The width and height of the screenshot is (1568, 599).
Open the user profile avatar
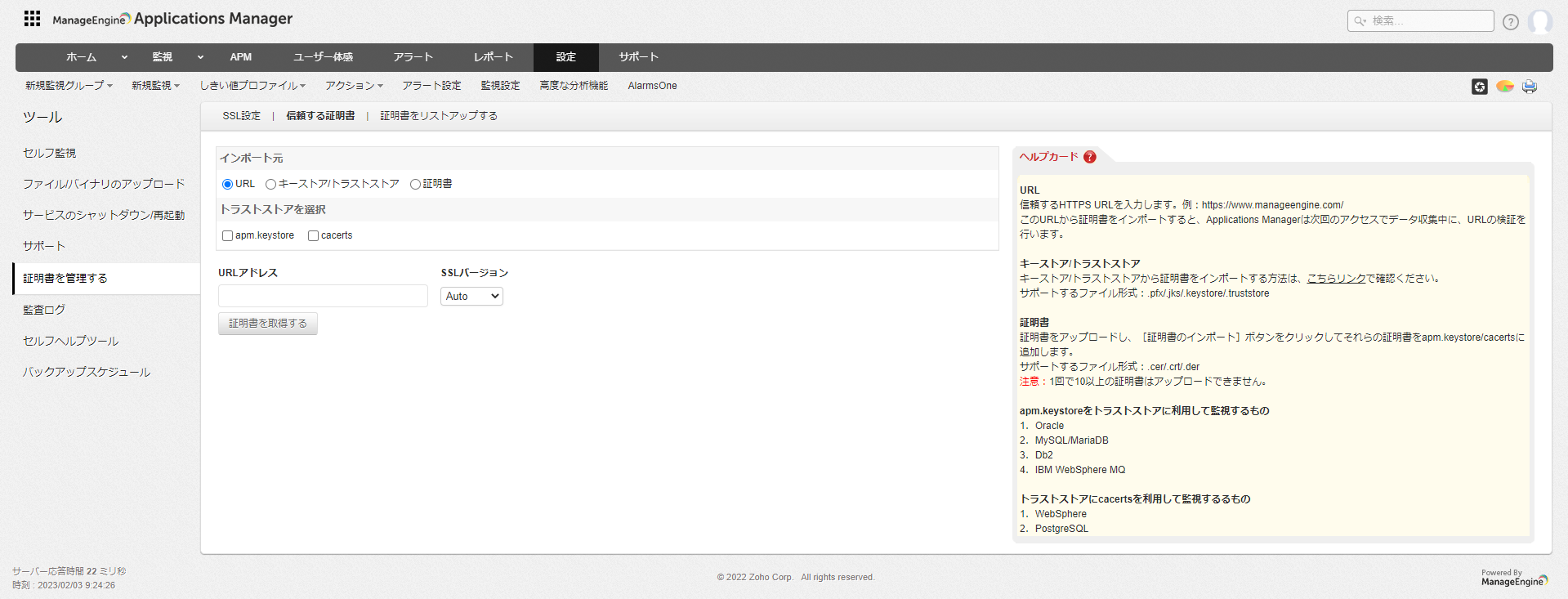[1539, 22]
